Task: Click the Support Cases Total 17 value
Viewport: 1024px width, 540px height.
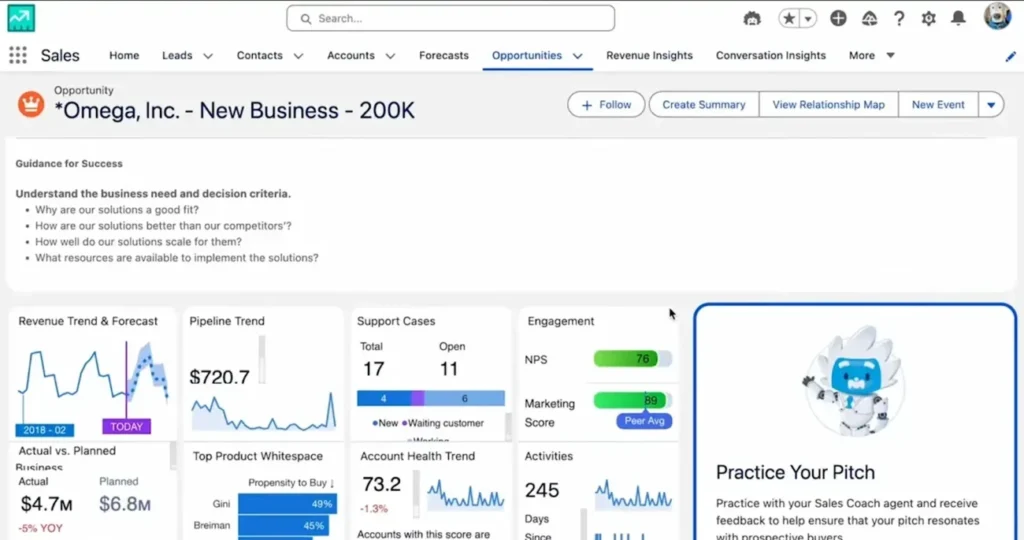Action: pyautogui.click(x=374, y=370)
